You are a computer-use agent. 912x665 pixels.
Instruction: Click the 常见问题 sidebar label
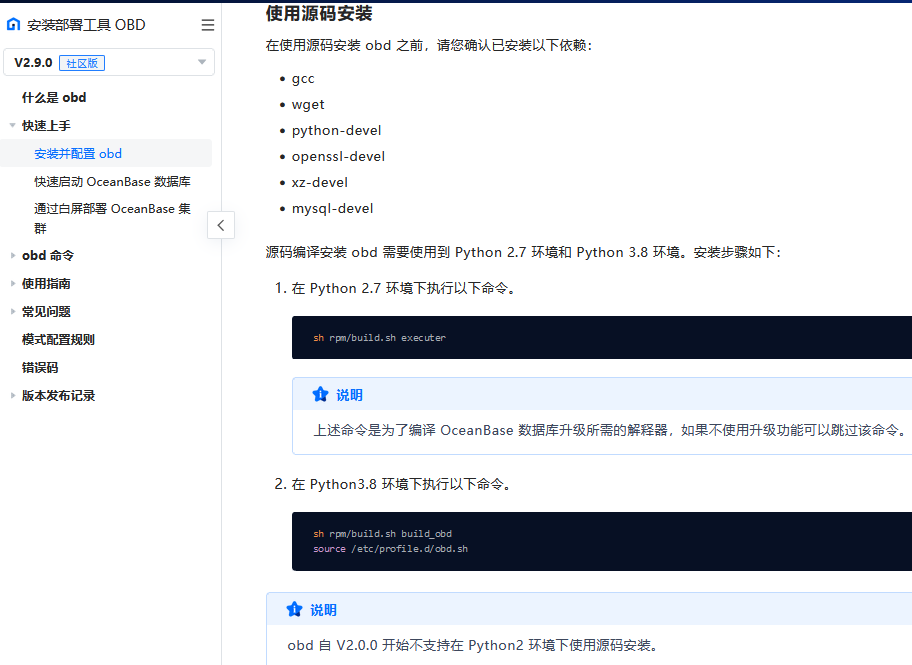(x=47, y=311)
